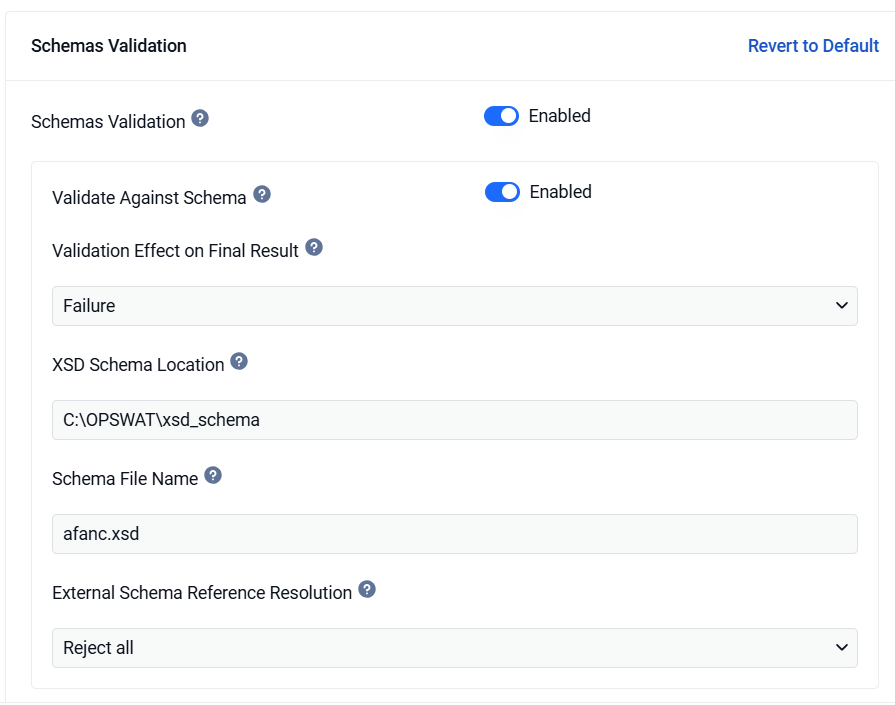Click the External Schema Reference Resolution label
895x705 pixels.
click(x=201, y=593)
